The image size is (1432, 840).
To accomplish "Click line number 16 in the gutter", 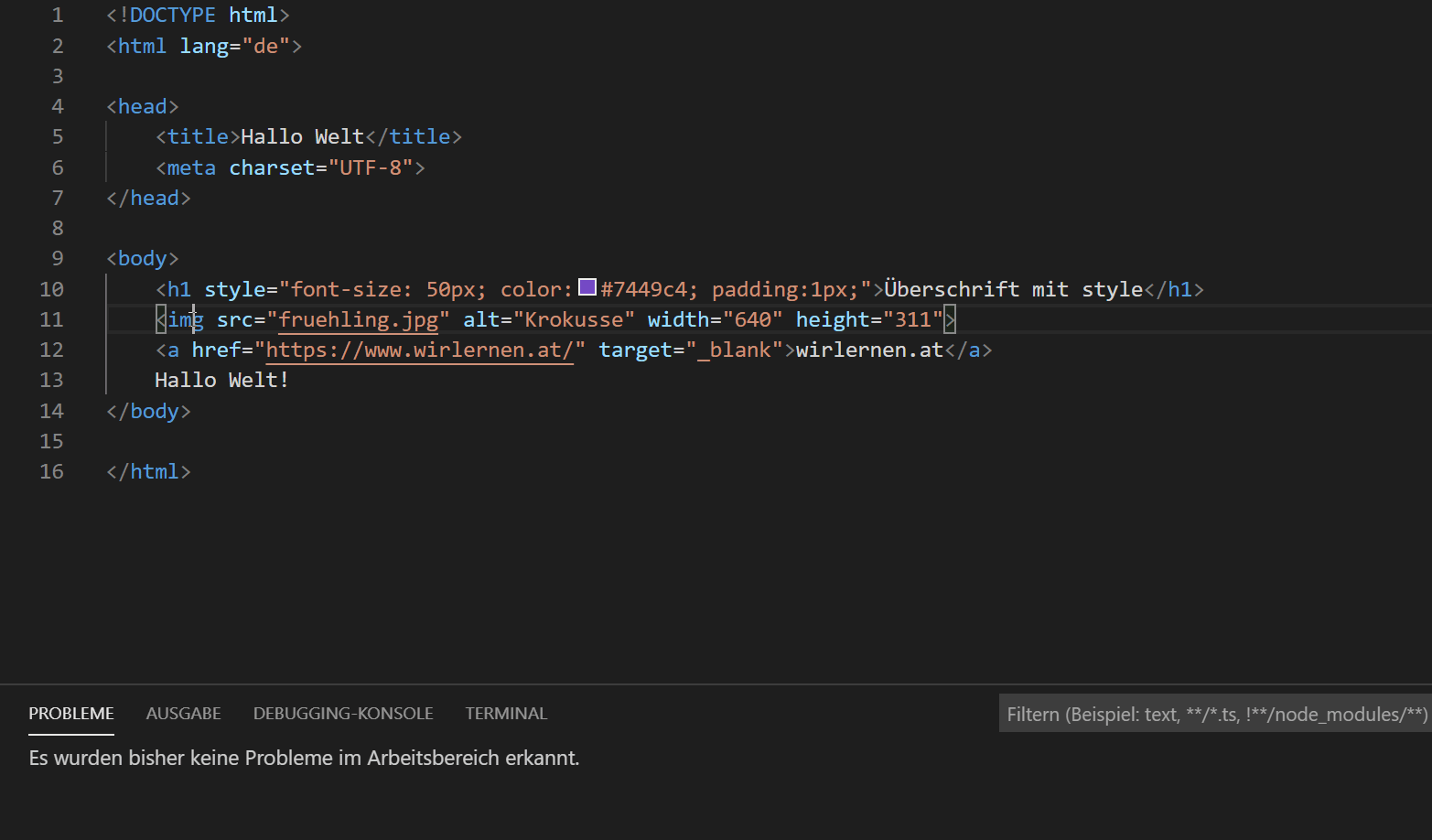I will click(52, 472).
